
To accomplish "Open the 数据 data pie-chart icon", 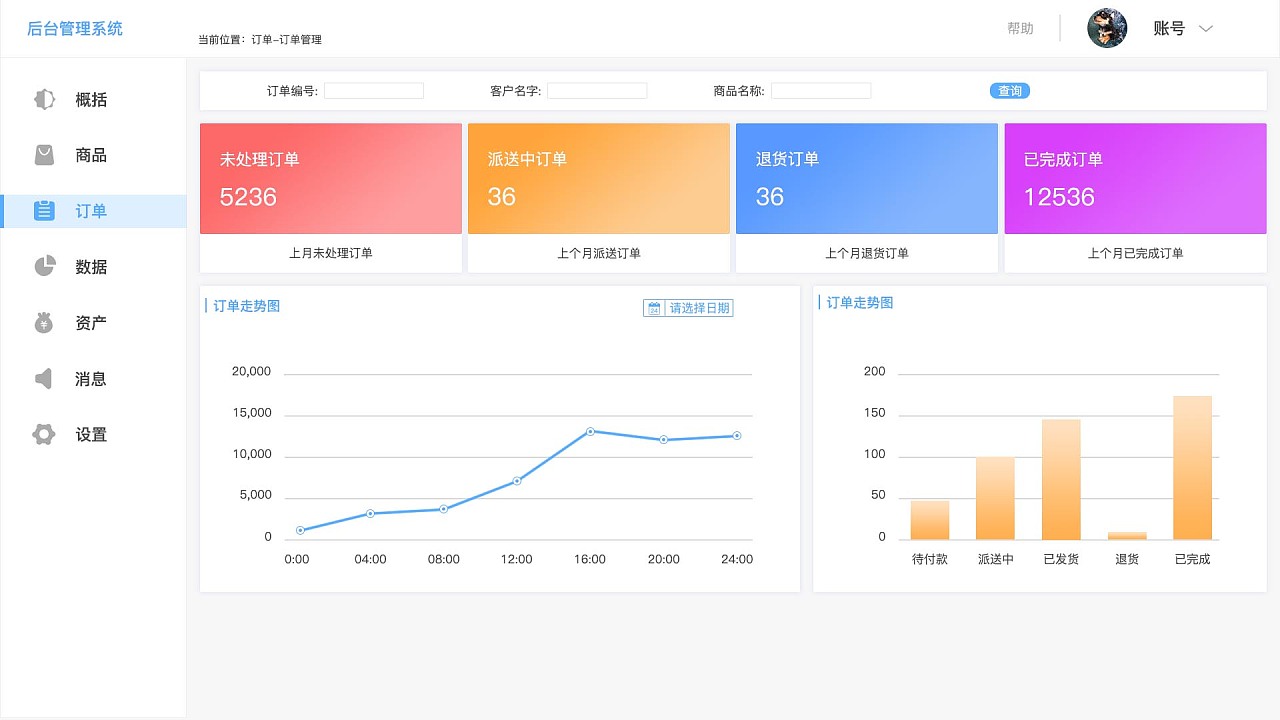I will 43,266.
